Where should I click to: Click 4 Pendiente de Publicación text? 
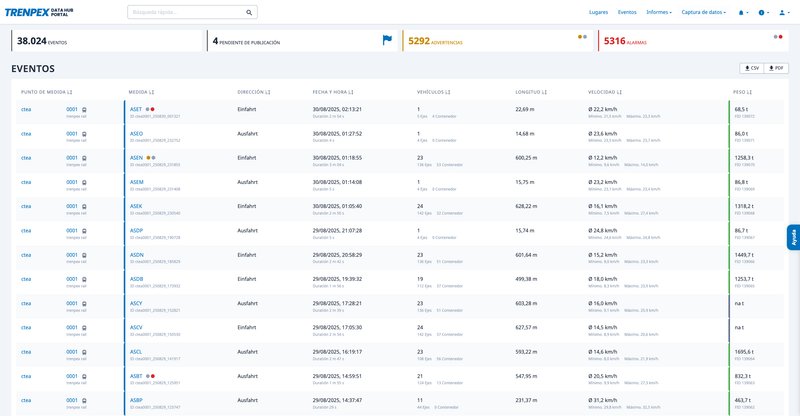tap(246, 41)
